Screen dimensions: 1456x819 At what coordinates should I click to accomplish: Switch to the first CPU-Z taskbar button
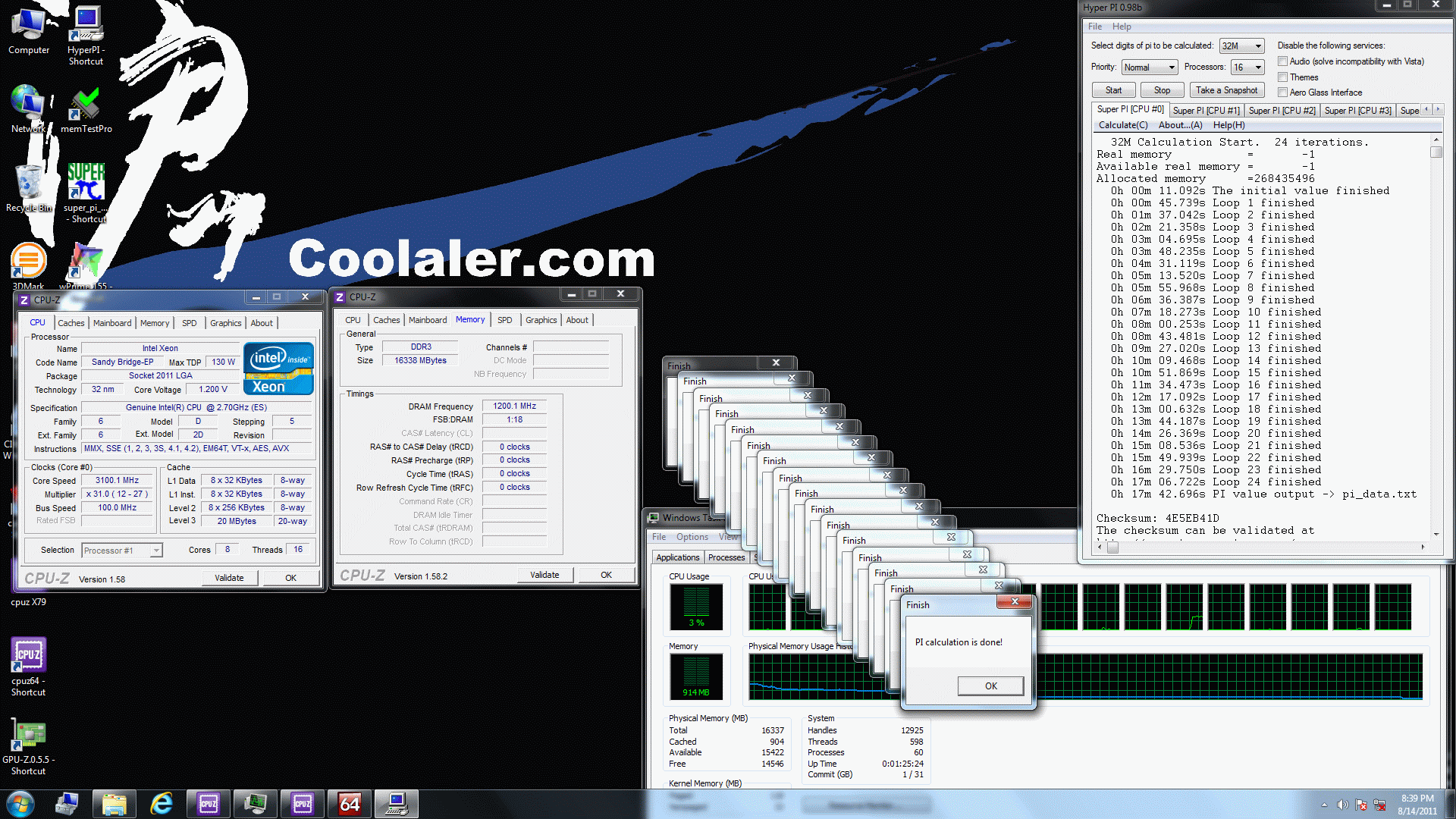pos(208,804)
